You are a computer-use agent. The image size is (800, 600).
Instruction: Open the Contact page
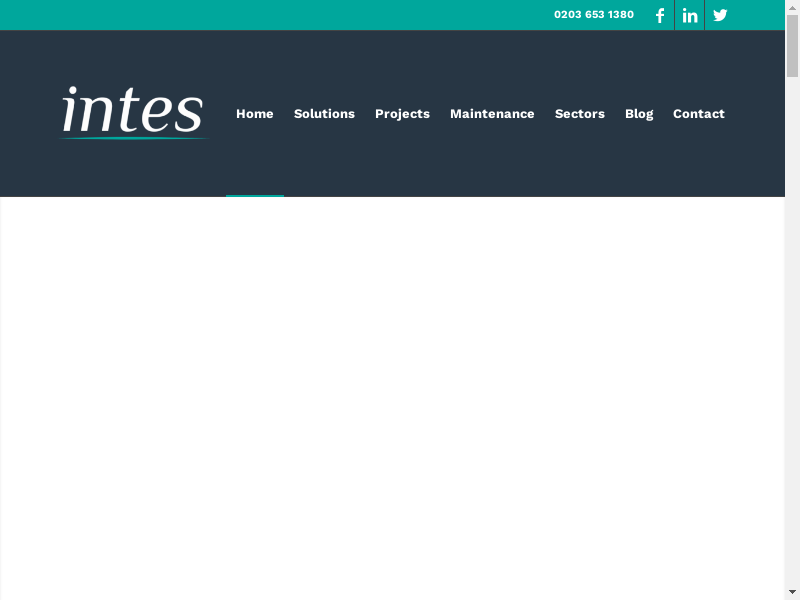pyautogui.click(x=699, y=114)
